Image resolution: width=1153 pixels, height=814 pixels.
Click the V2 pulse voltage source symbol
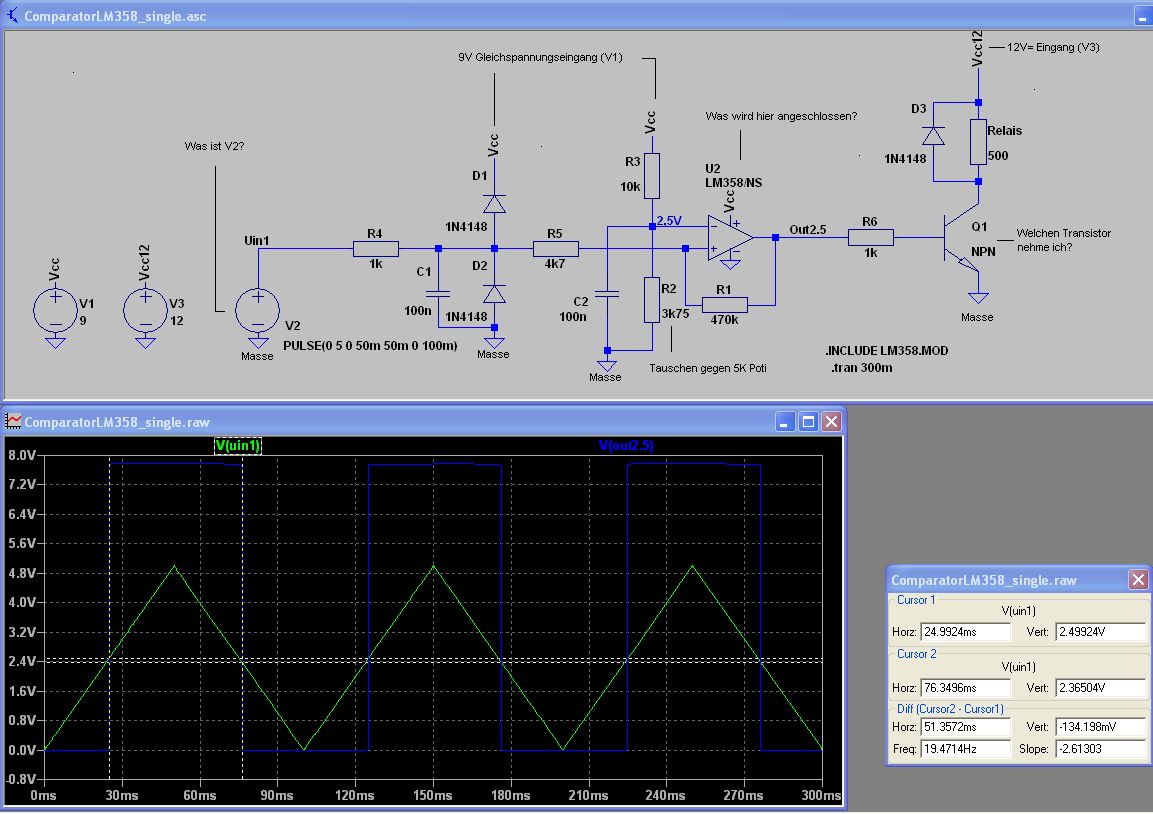[x=257, y=310]
